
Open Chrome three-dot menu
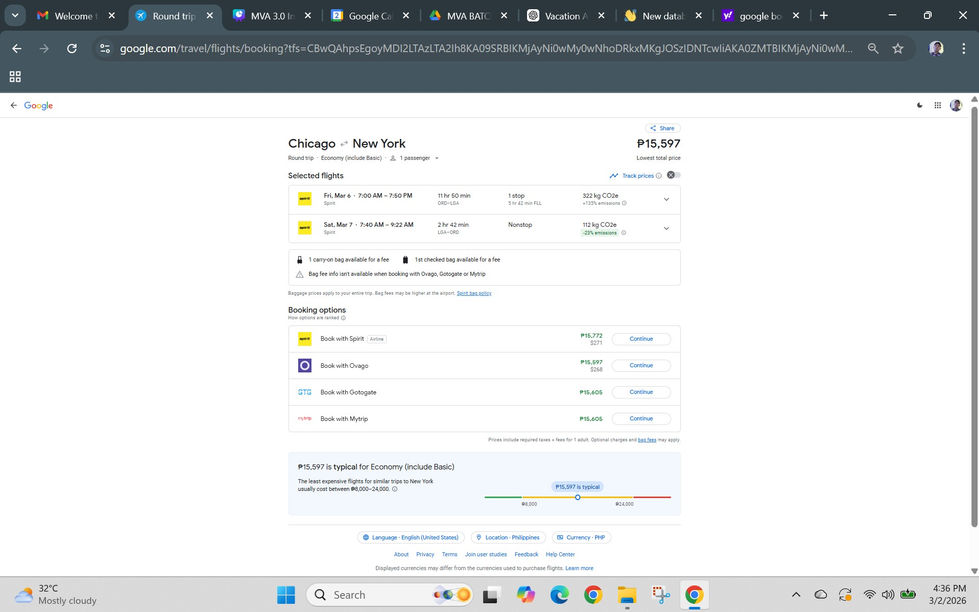coord(963,48)
